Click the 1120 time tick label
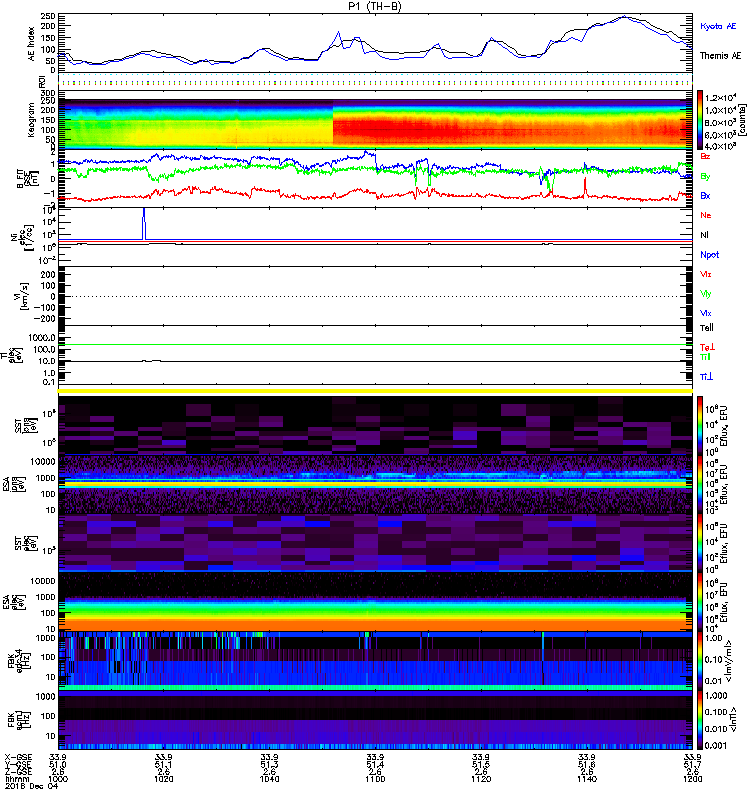The height and width of the screenshot is (800, 750). click(481, 779)
